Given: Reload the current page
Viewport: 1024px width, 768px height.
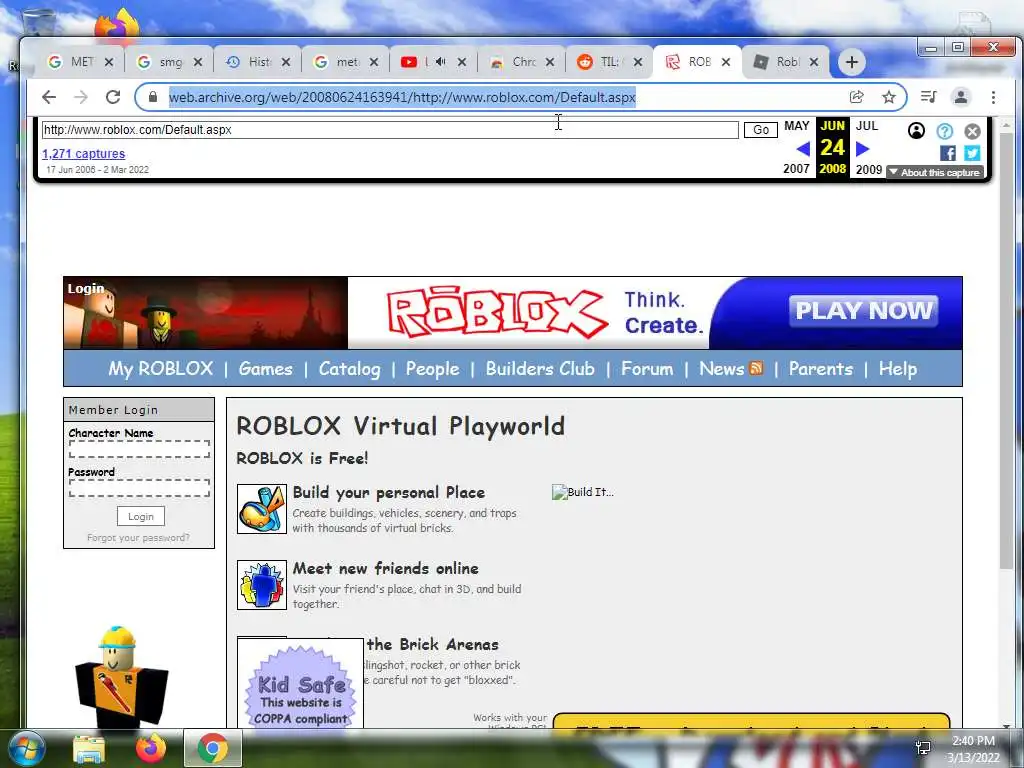Looking at the screenshot, I should tap(113, 97).
